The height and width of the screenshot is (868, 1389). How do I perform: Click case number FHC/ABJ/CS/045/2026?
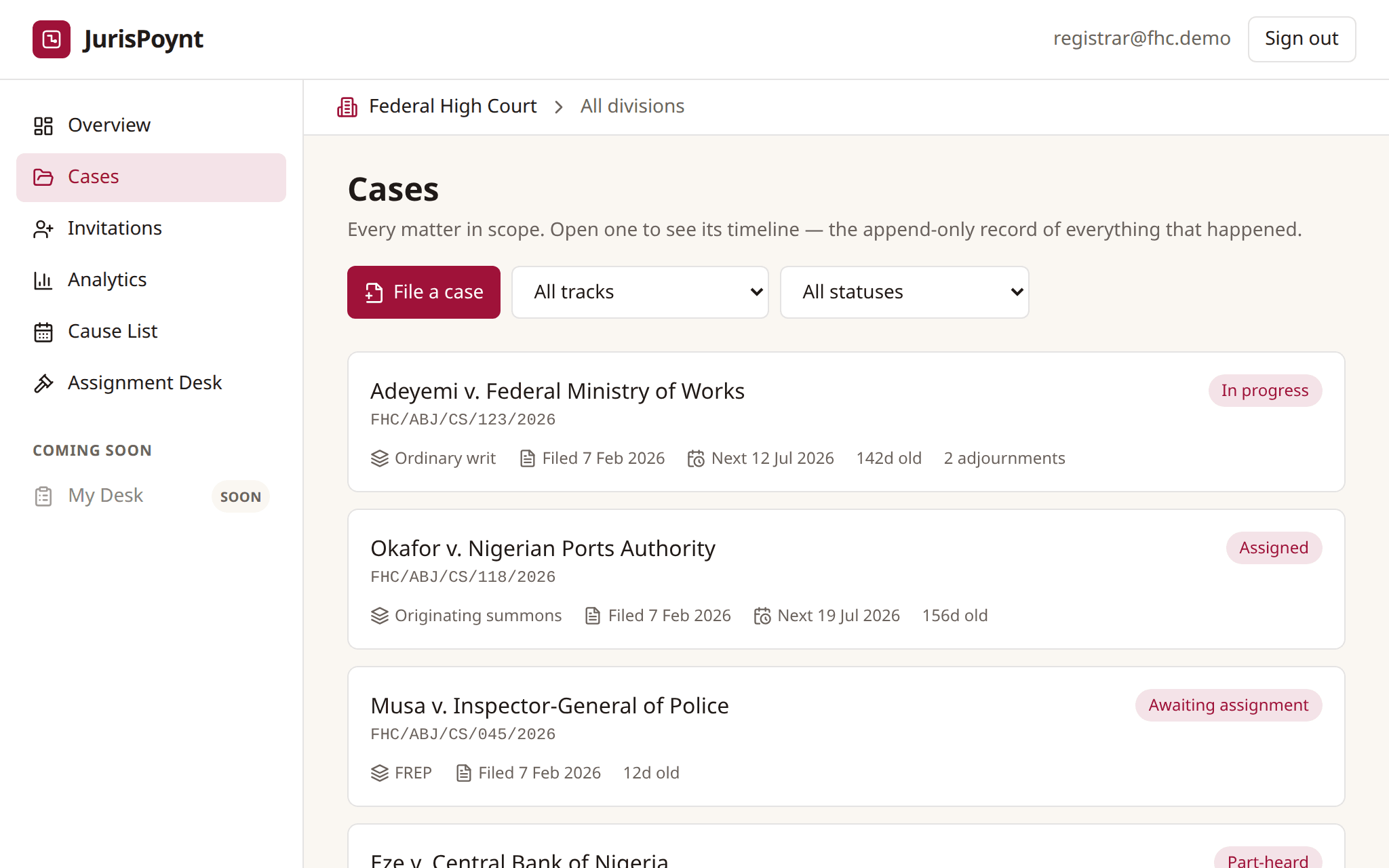click(463, 734)
